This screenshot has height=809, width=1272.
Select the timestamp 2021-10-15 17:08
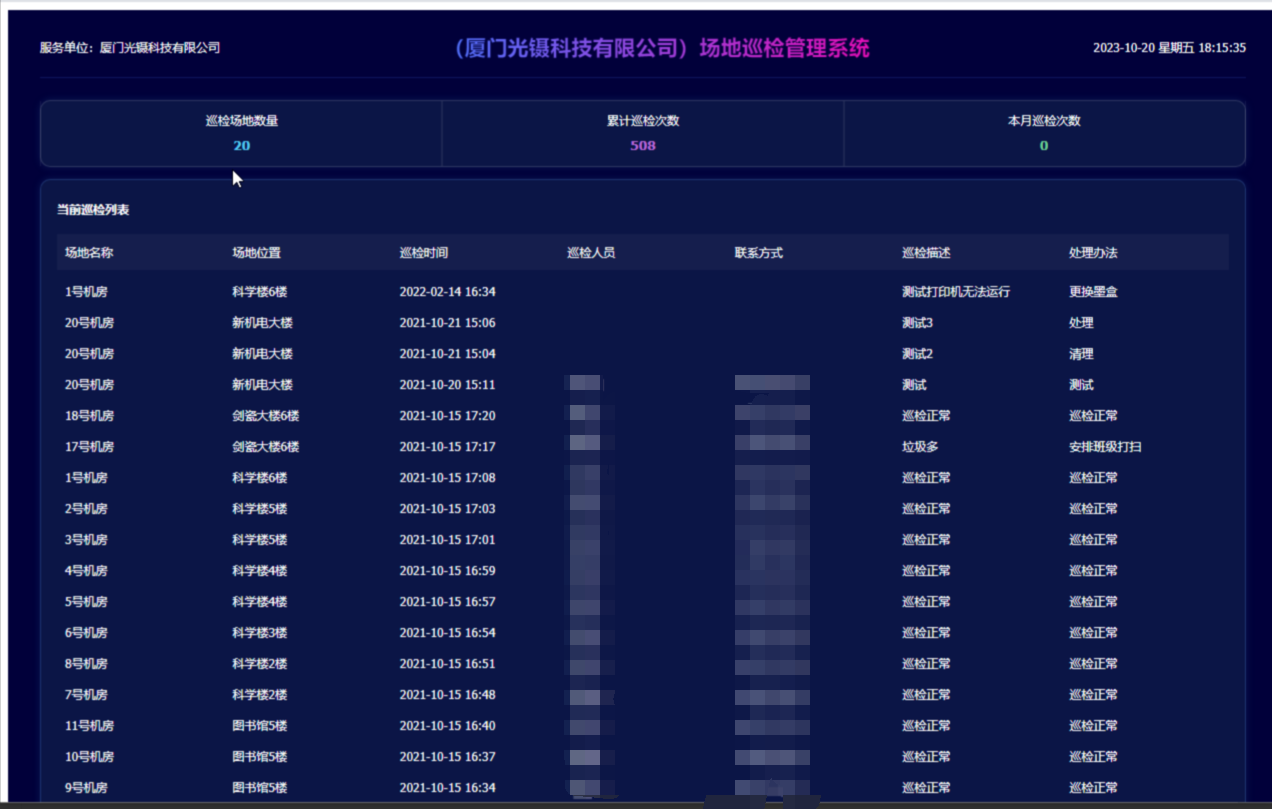448,478
